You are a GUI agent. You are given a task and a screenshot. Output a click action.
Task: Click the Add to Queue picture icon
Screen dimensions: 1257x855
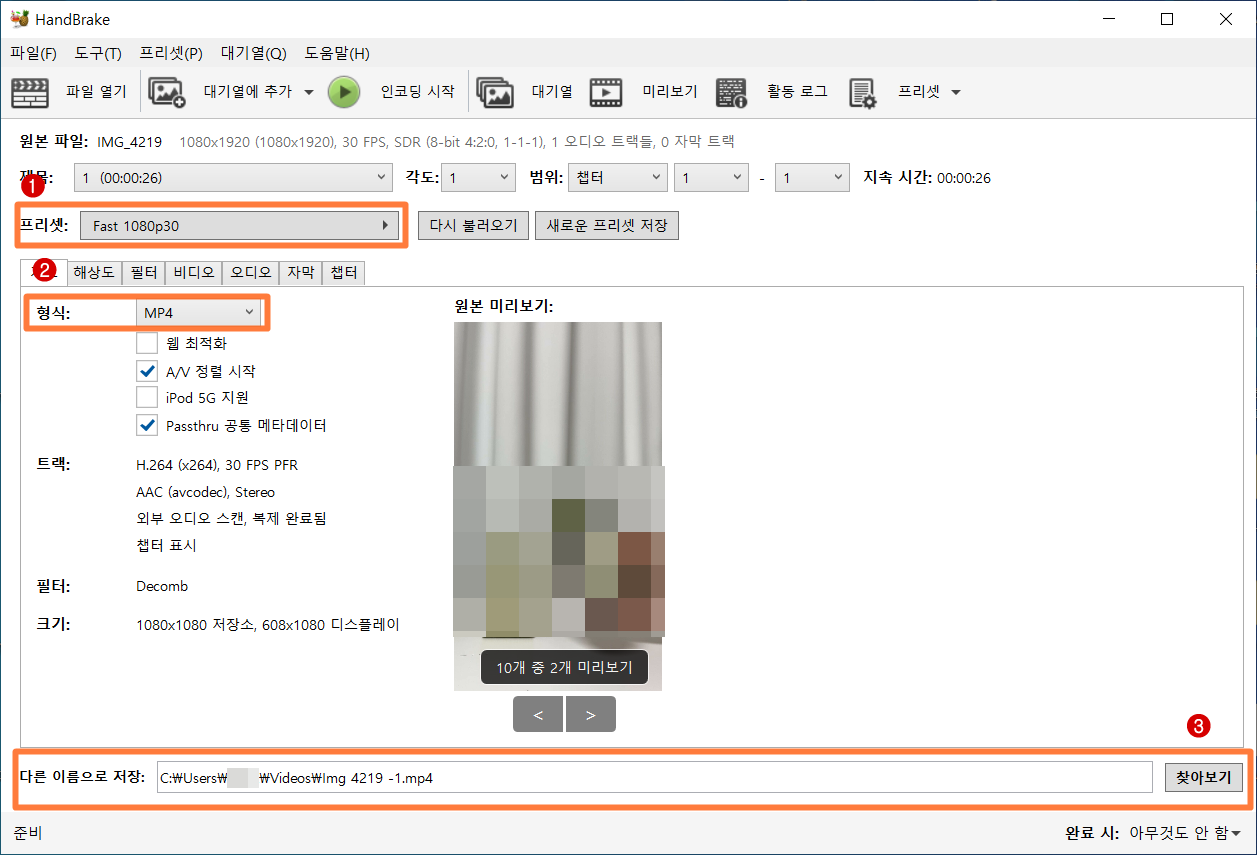(x=167, y=92)
